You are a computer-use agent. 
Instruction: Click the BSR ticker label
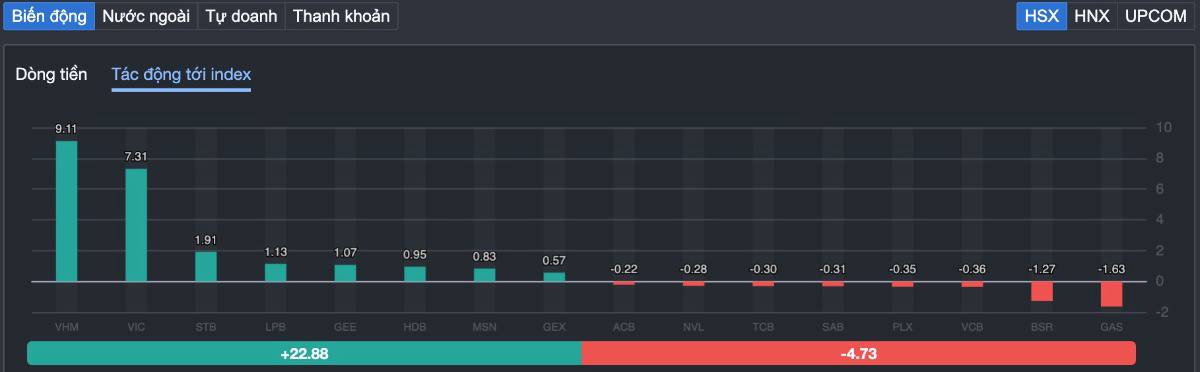(1042, 327)
